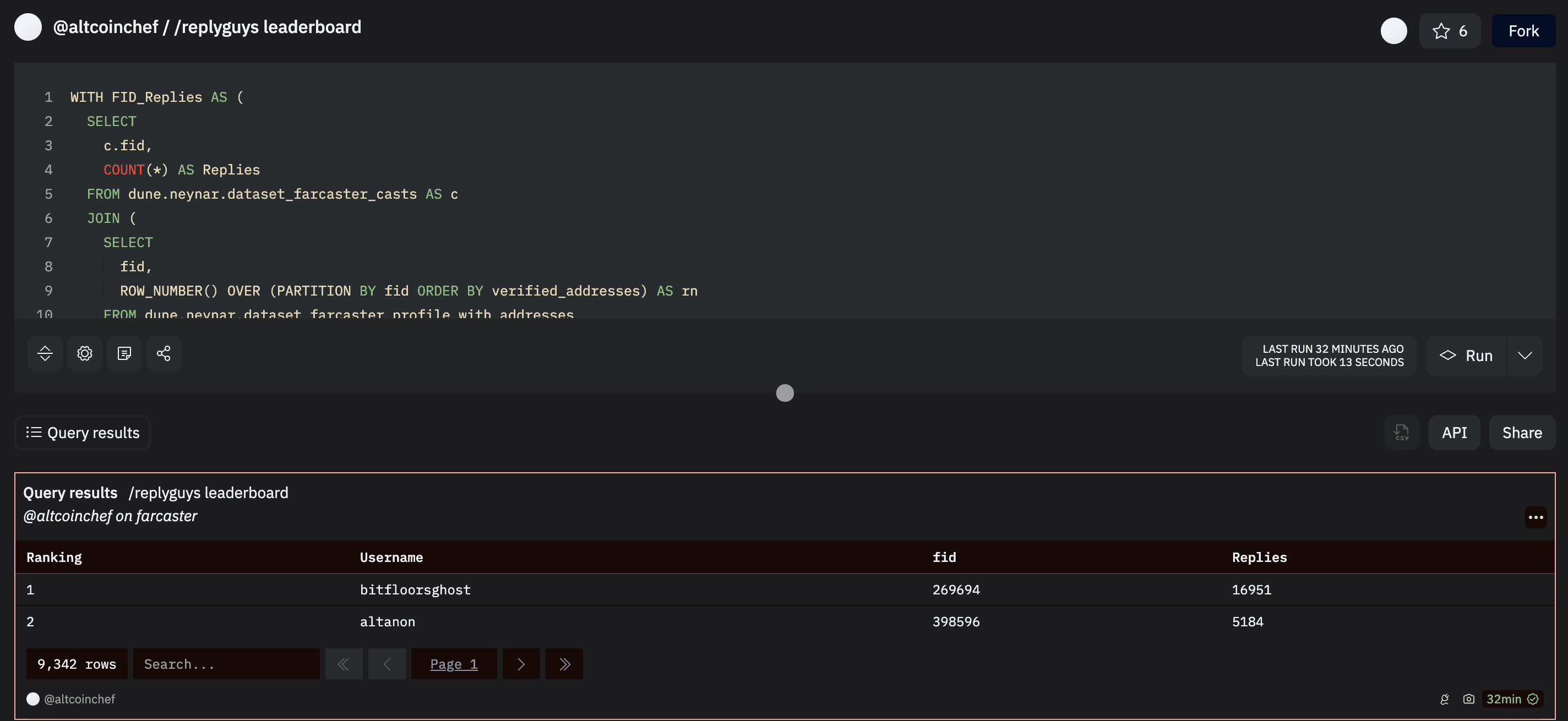Fork the replyguys leaderboard query
This screenshot has width=1568, height=721.
click(1523, 31)
